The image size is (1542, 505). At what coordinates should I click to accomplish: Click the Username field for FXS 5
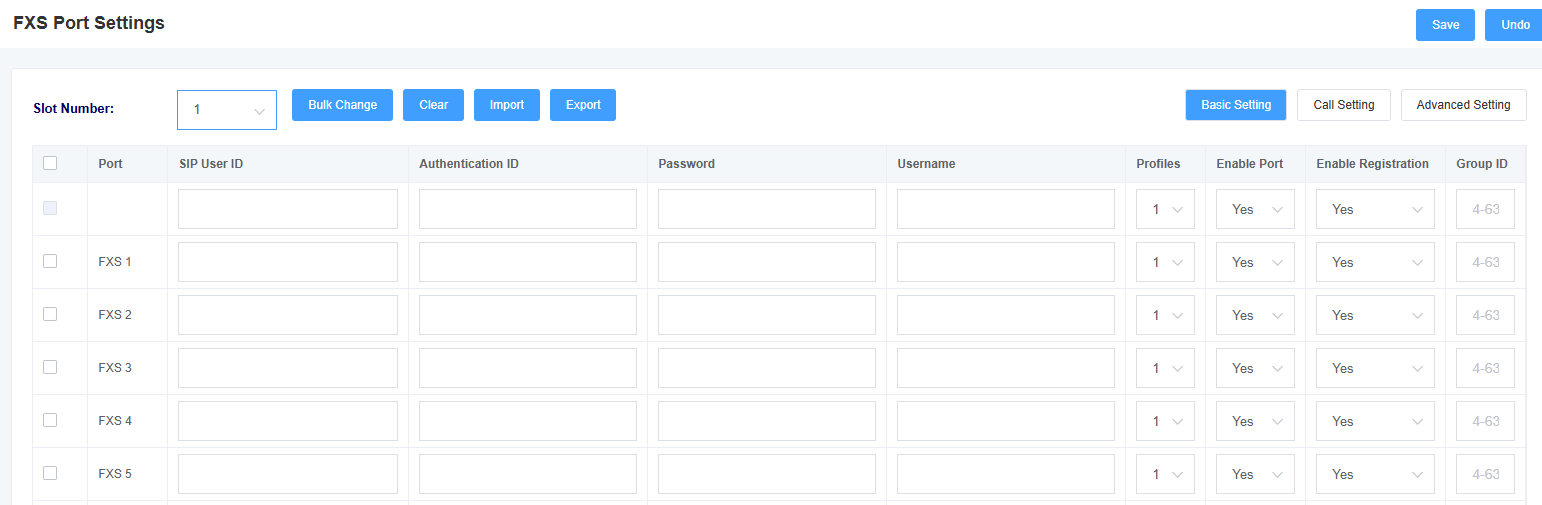coord(1006,474)
